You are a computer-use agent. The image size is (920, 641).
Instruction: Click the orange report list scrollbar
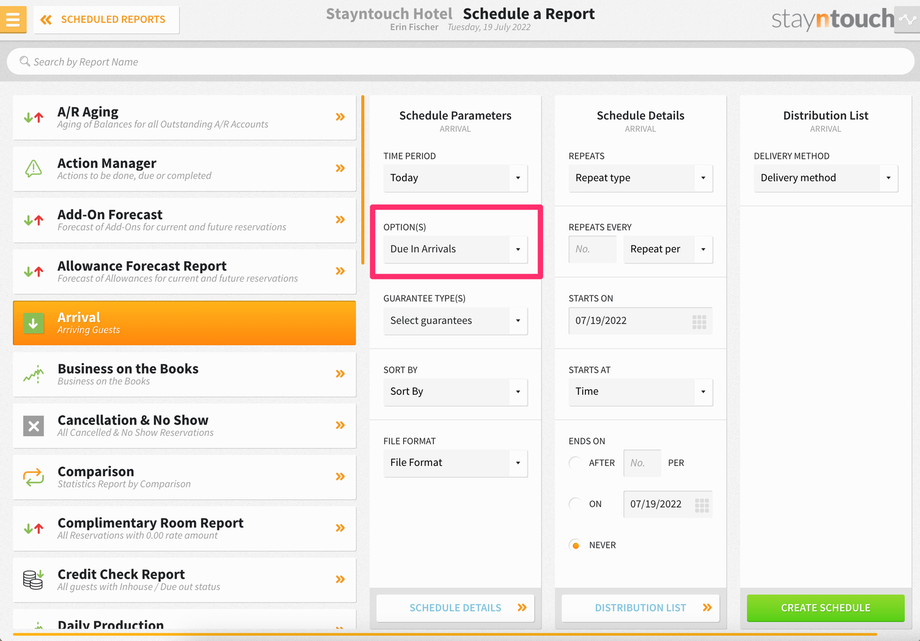(x=363, y=180)
